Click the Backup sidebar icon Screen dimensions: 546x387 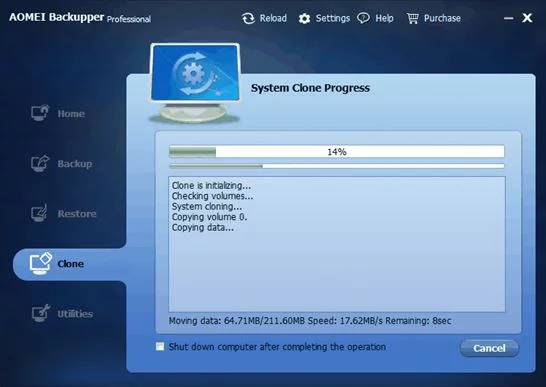click(40, 163)
